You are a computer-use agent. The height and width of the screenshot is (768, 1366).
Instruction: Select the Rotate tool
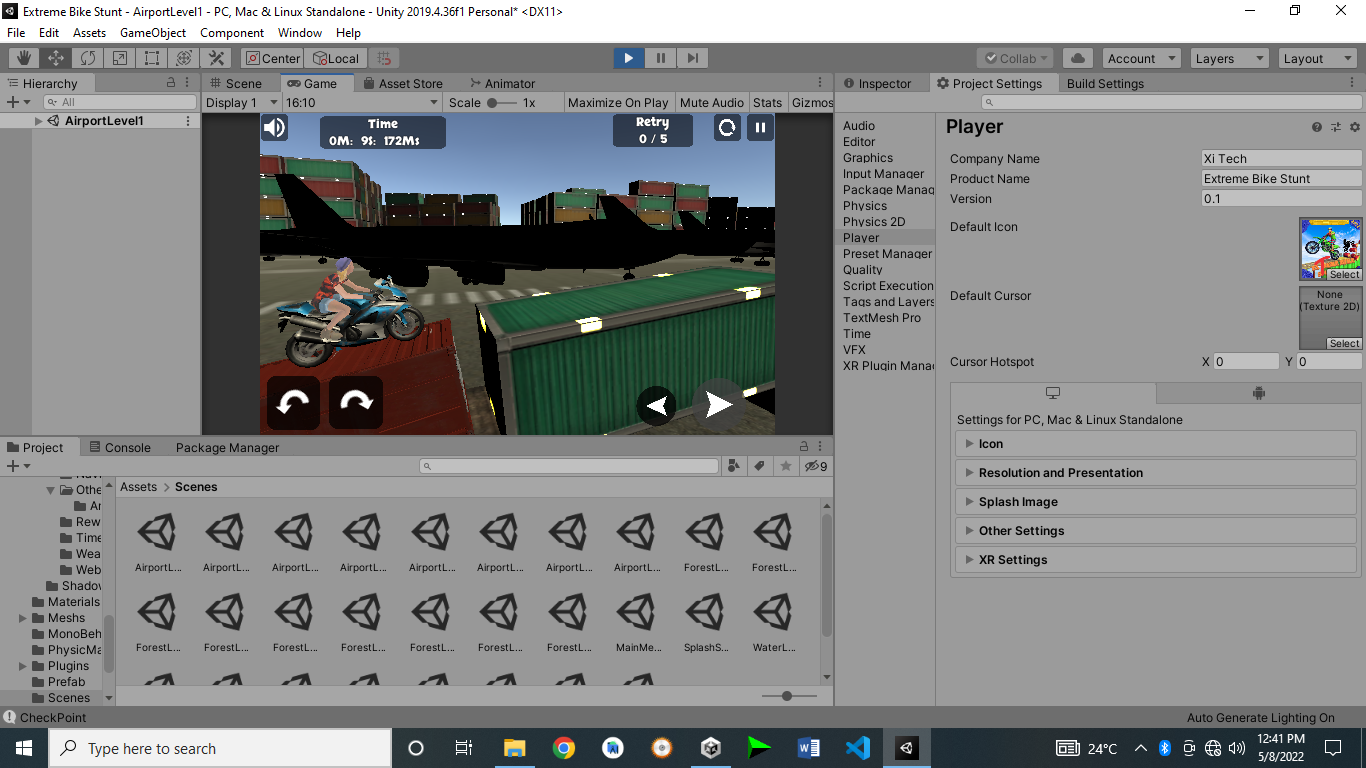(x=88, y=57)
